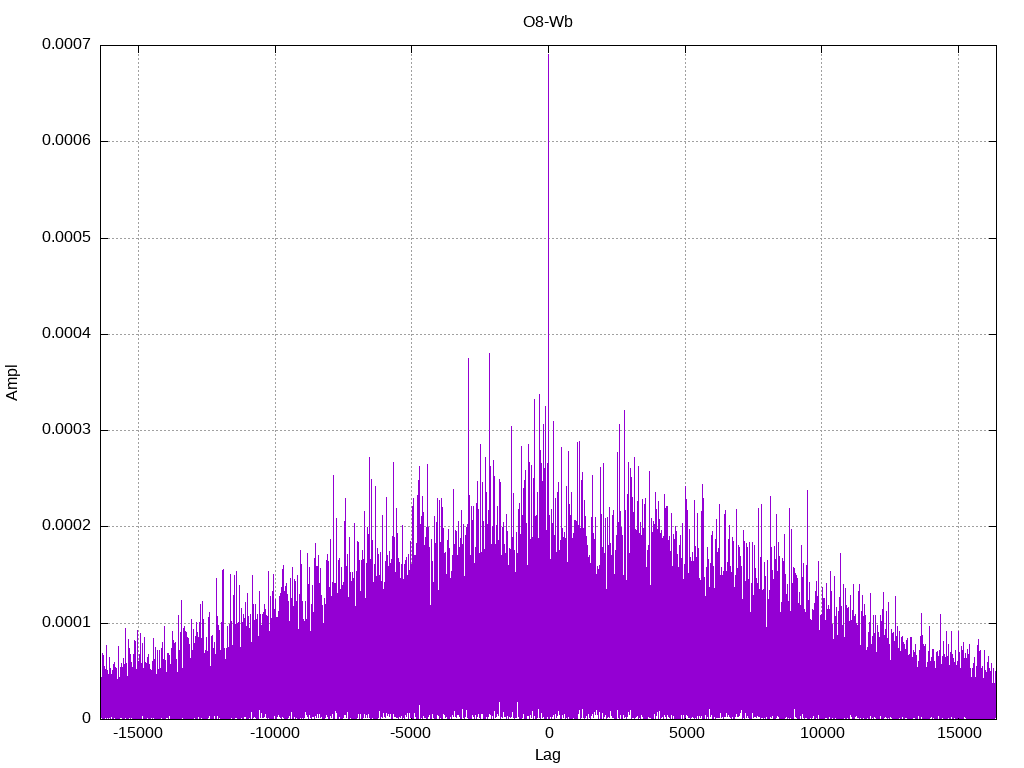Click the tip of the tallest peak at lag 0
Viewport: 1024px width, 768px height.
tap(548, 53)
